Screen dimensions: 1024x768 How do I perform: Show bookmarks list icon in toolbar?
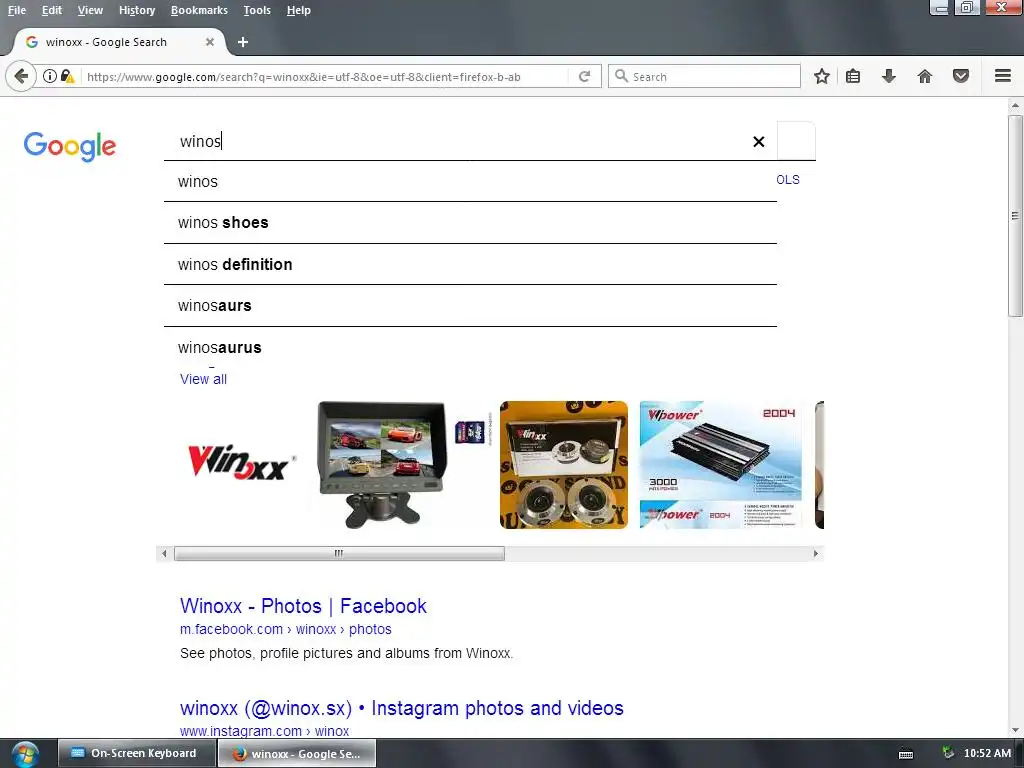(x=853, y=76)
